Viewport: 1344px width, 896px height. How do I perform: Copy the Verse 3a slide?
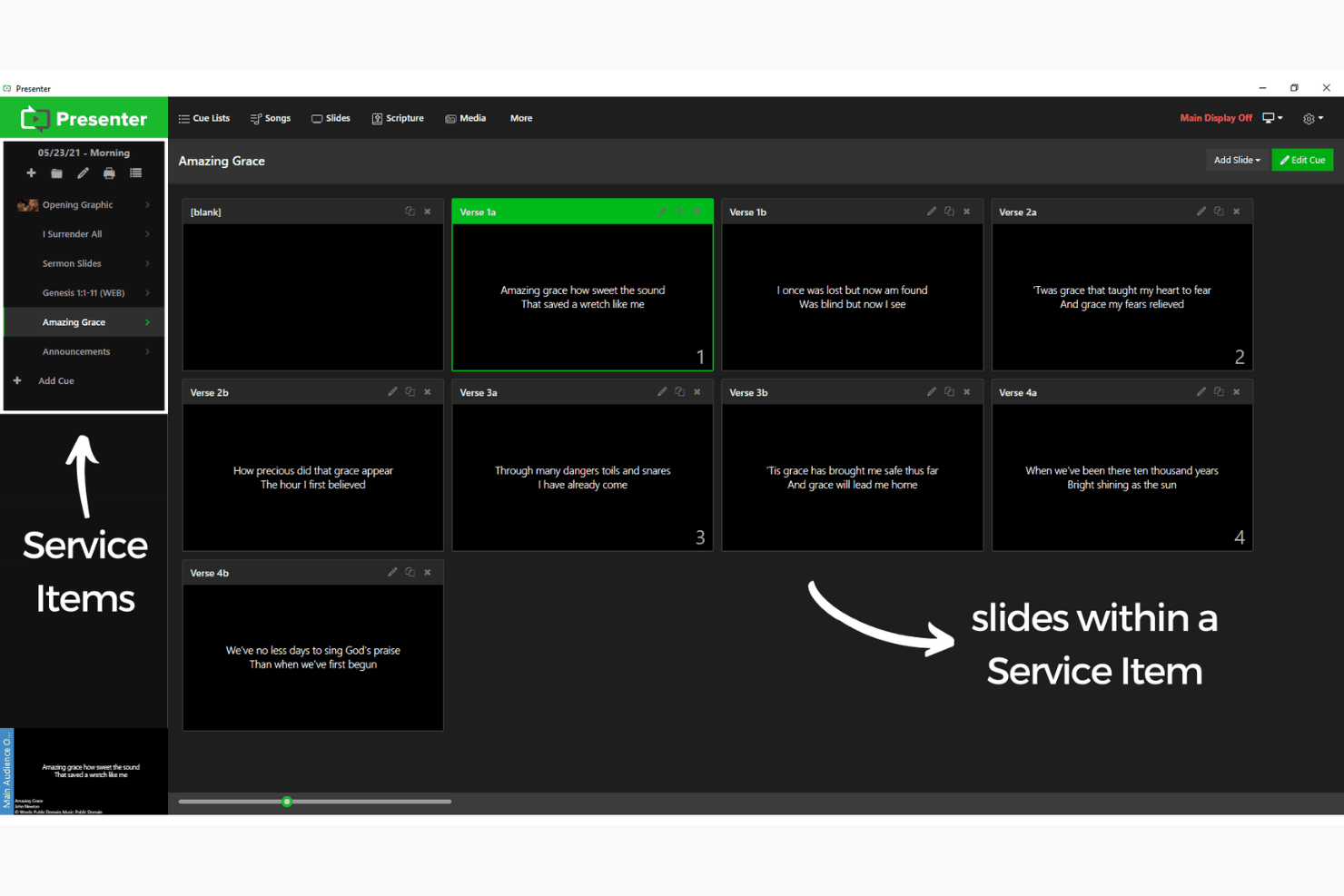click(679, 392)
